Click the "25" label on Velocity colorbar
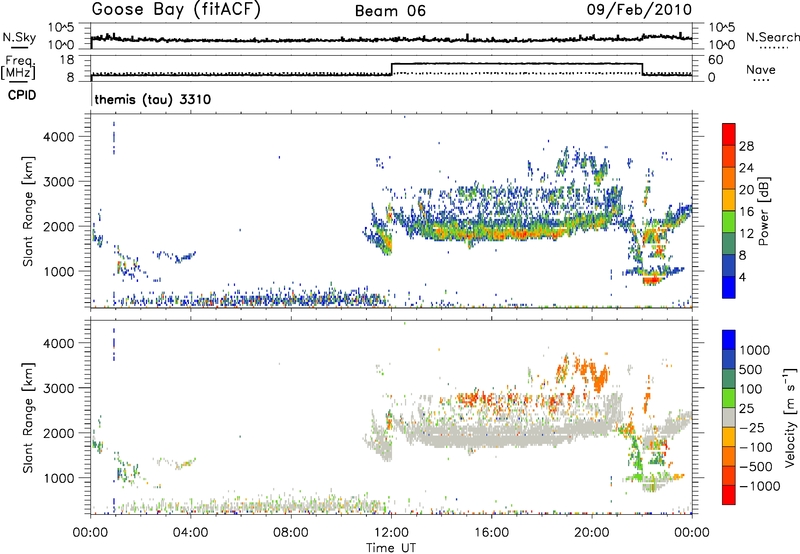The width and height of the screenshot is (800, 554). (x=746, y=409)
